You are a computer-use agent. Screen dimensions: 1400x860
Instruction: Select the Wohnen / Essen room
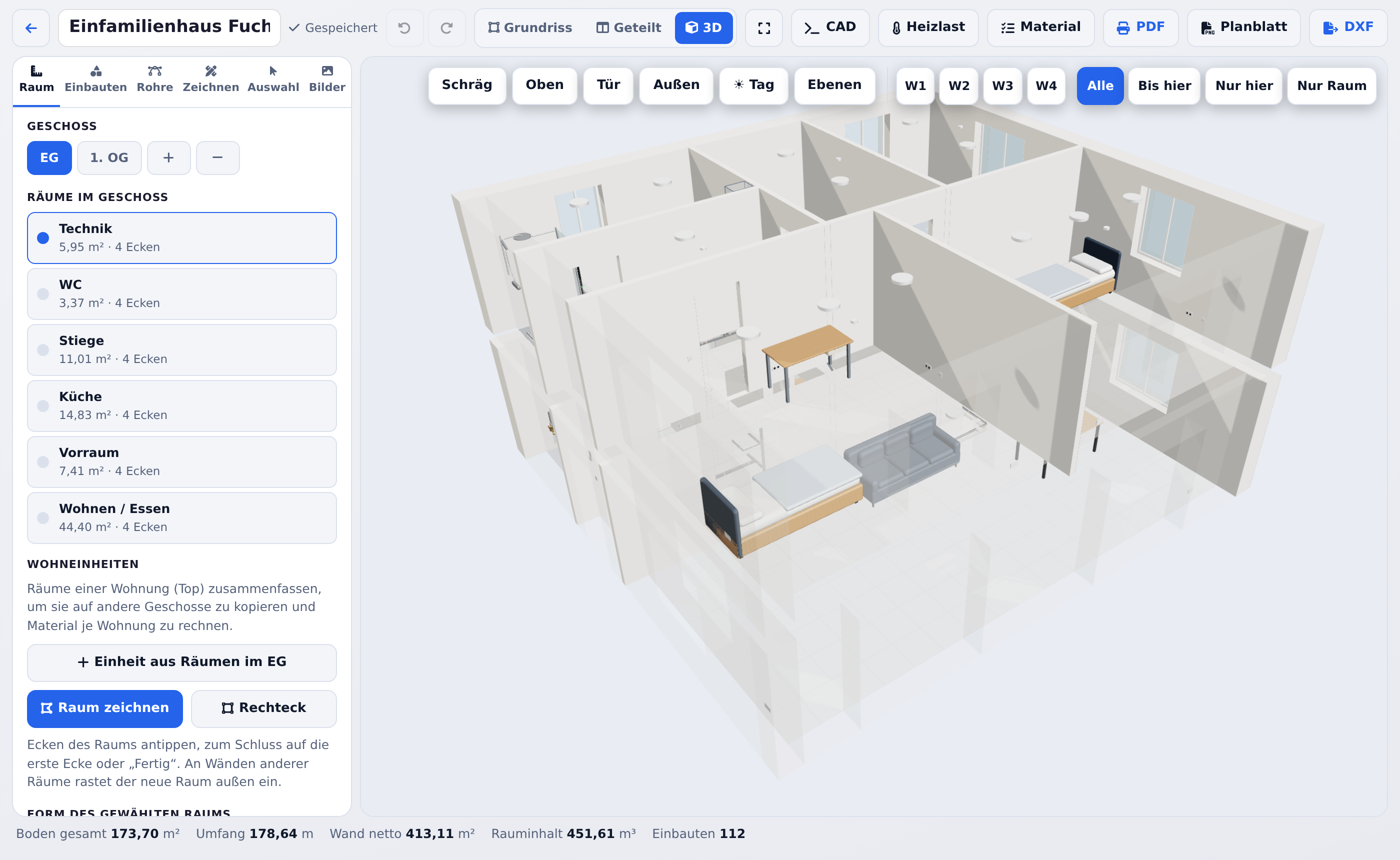[181, 517]
